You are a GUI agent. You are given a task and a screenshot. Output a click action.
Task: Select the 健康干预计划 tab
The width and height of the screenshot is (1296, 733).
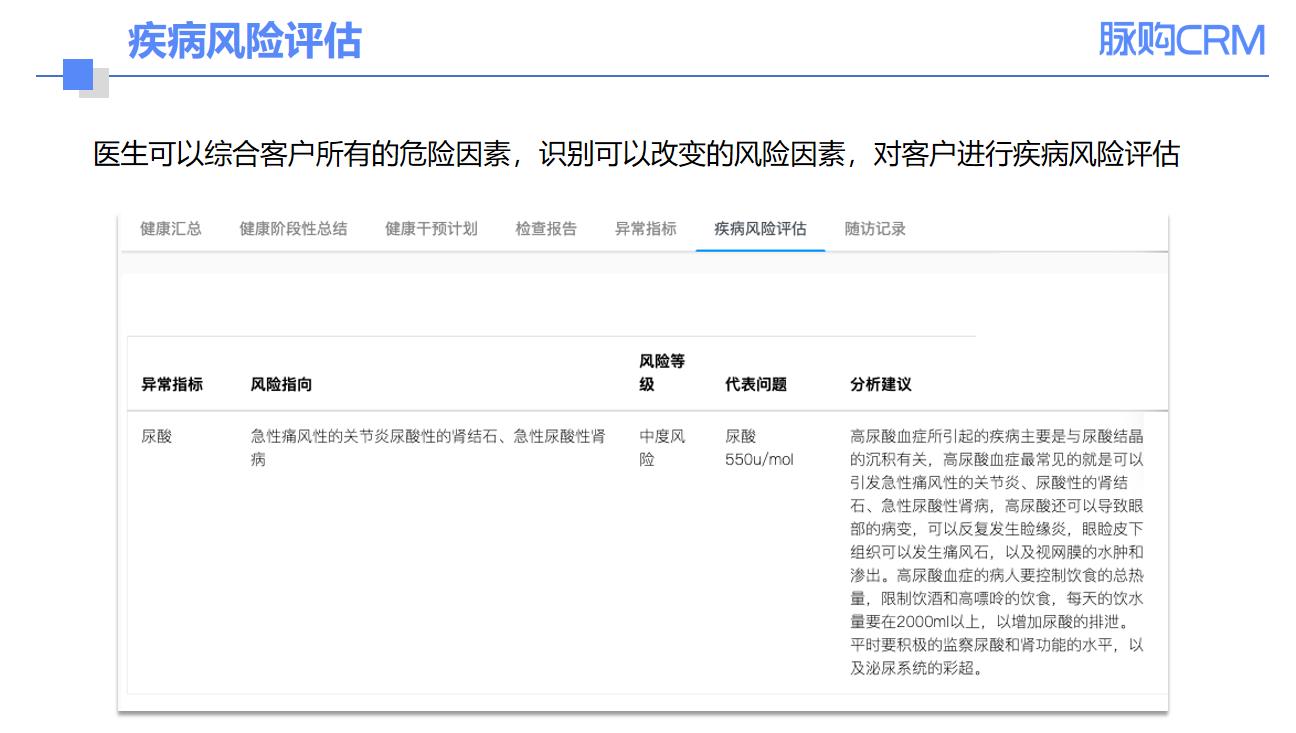(431, 229)
